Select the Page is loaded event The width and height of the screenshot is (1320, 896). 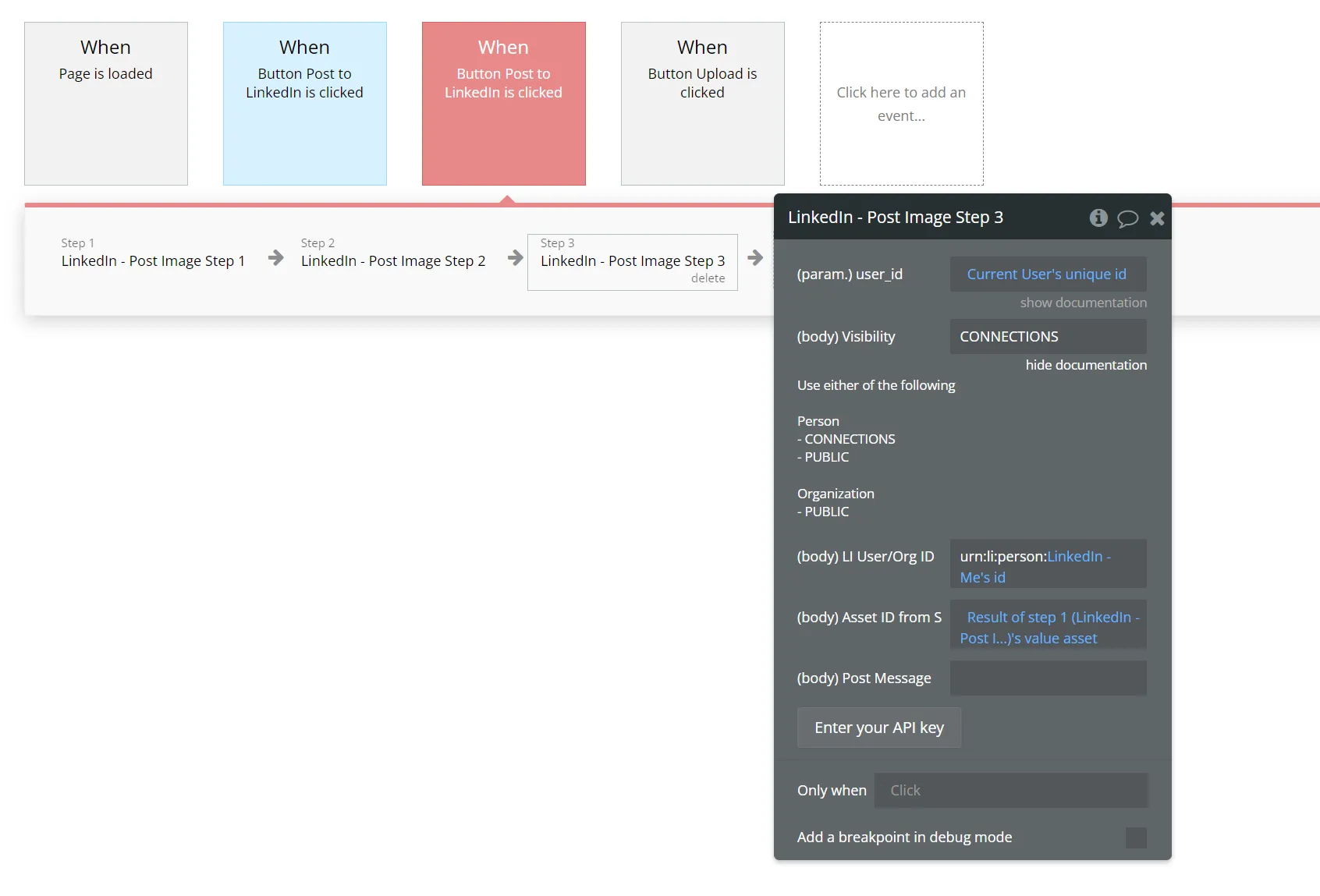pyautogui.click(x=106, y=104)
